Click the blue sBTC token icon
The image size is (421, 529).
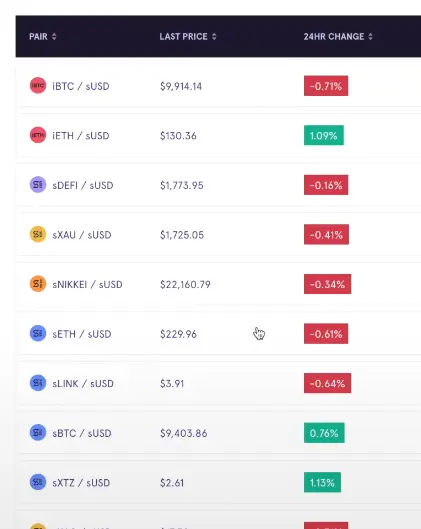pos(38,433)
